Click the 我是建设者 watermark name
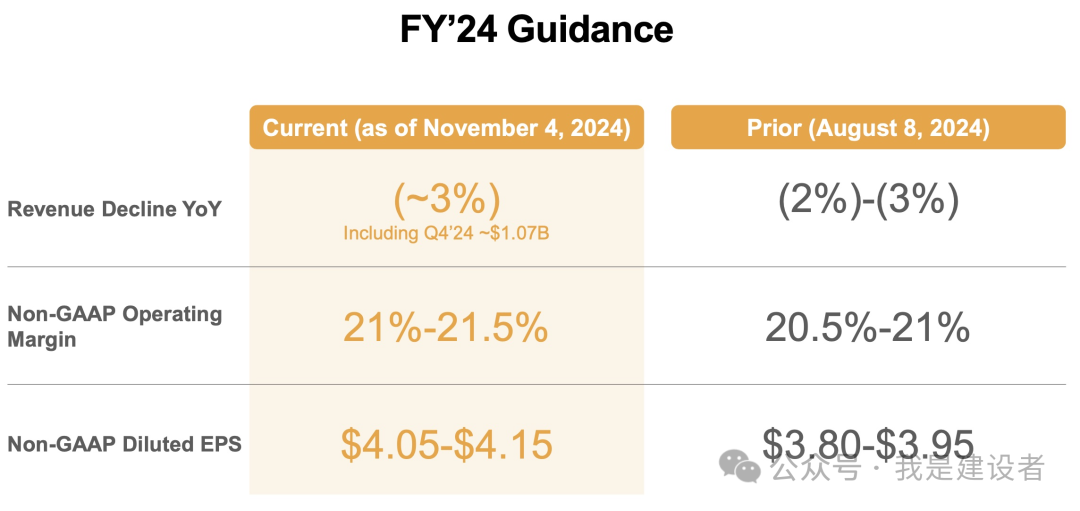The width and height of the screenshot is (1080, 511). (969, 467)
